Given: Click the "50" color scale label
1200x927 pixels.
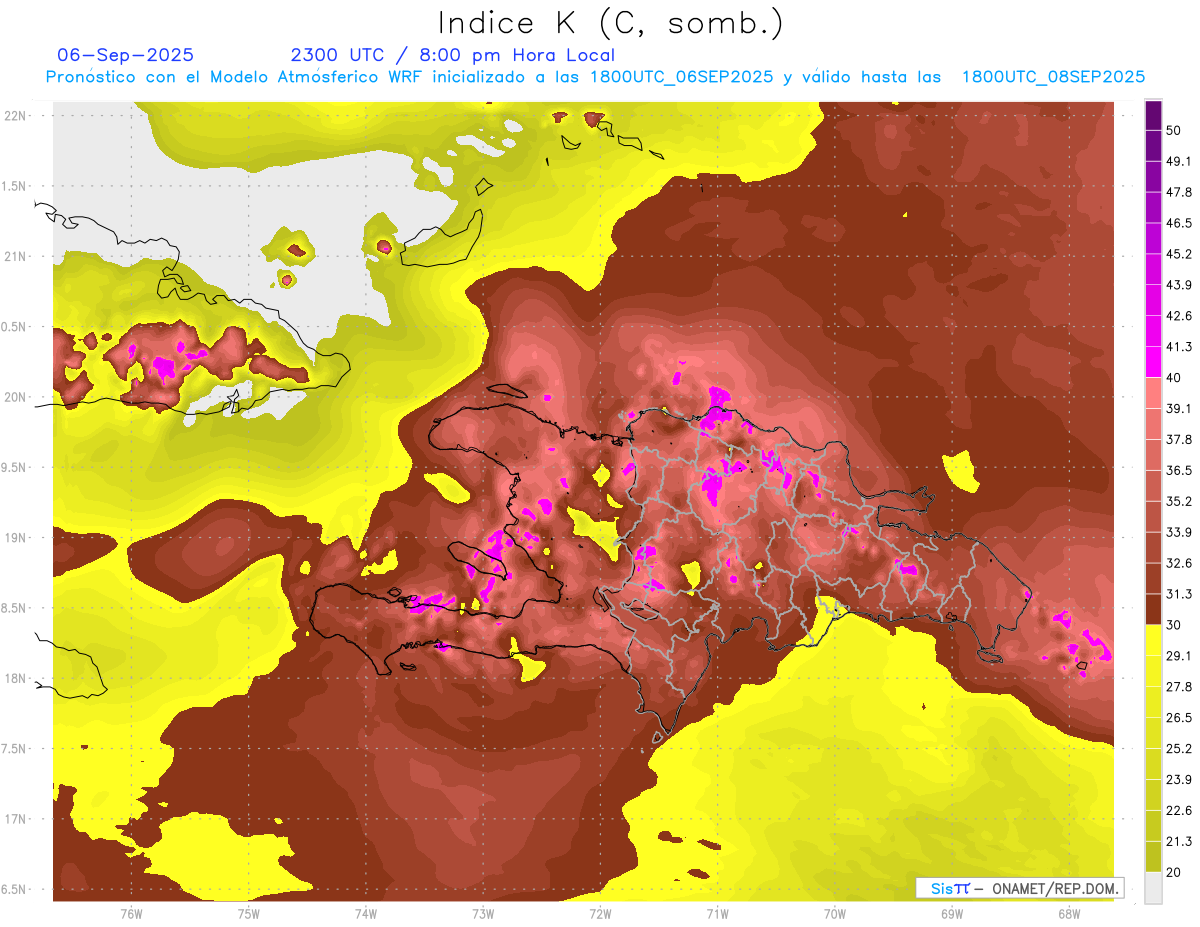Looking at the screenshot, I should pyautogui.click(x=1173, y=131).
